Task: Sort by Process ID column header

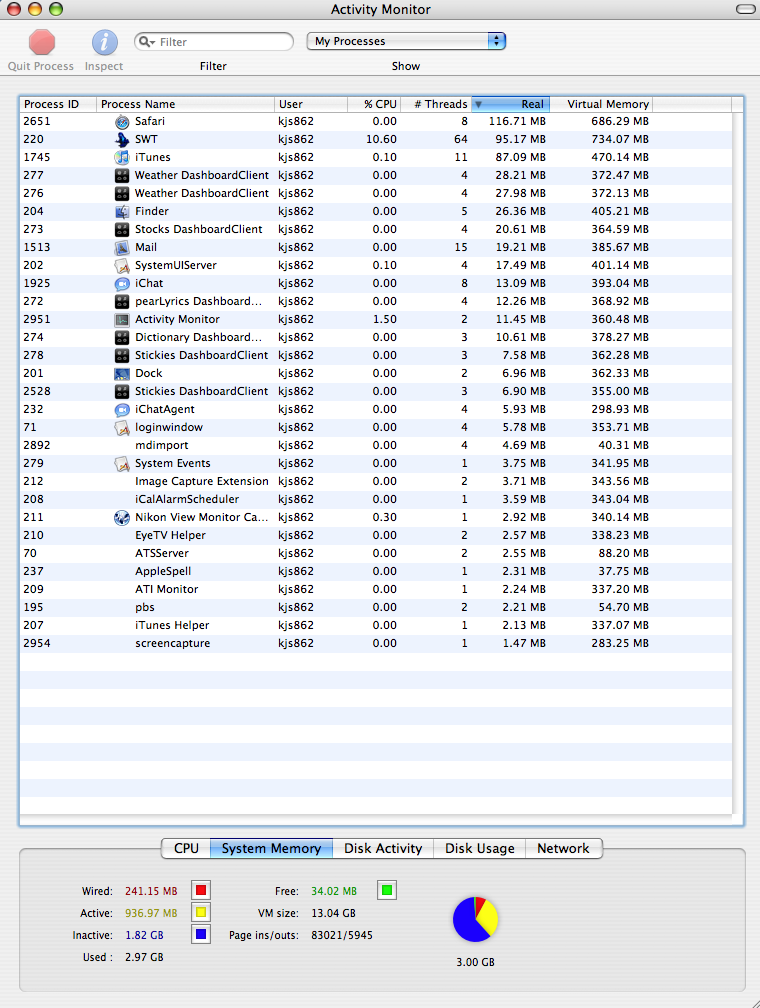Action: [x=58, y=104]
